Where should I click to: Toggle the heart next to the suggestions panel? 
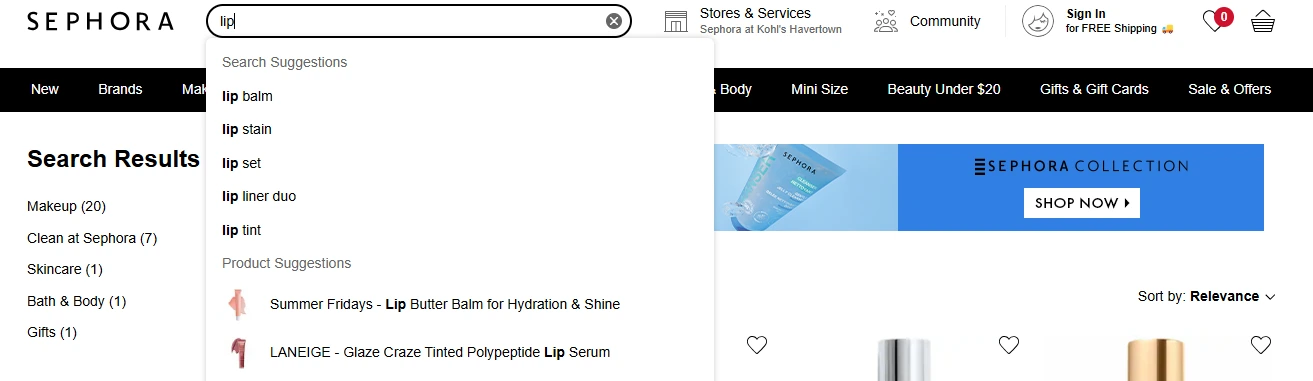pos(757,345)
